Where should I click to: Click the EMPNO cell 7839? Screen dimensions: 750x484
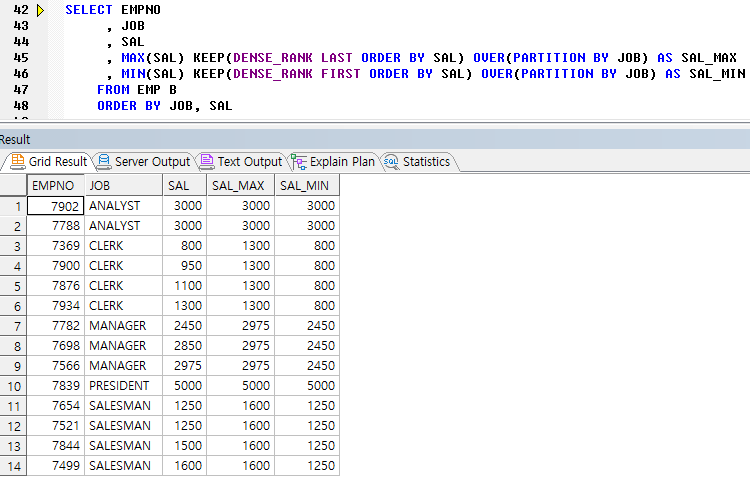point(56,386)
